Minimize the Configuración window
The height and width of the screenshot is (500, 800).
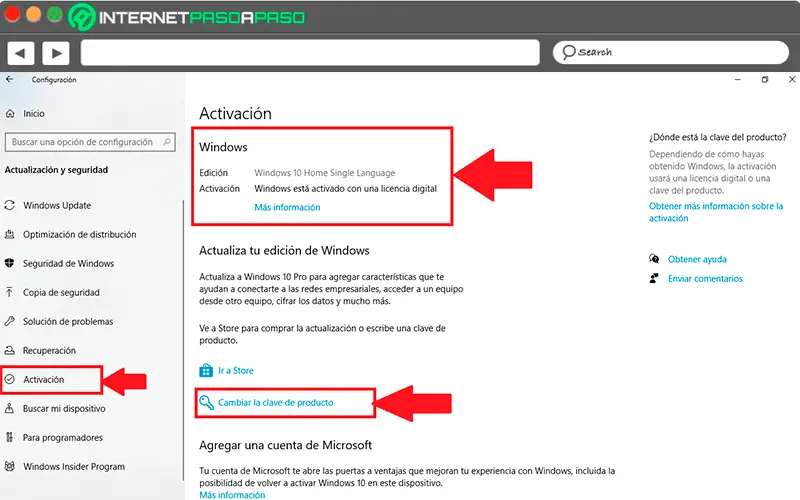(x=737, y=80)
